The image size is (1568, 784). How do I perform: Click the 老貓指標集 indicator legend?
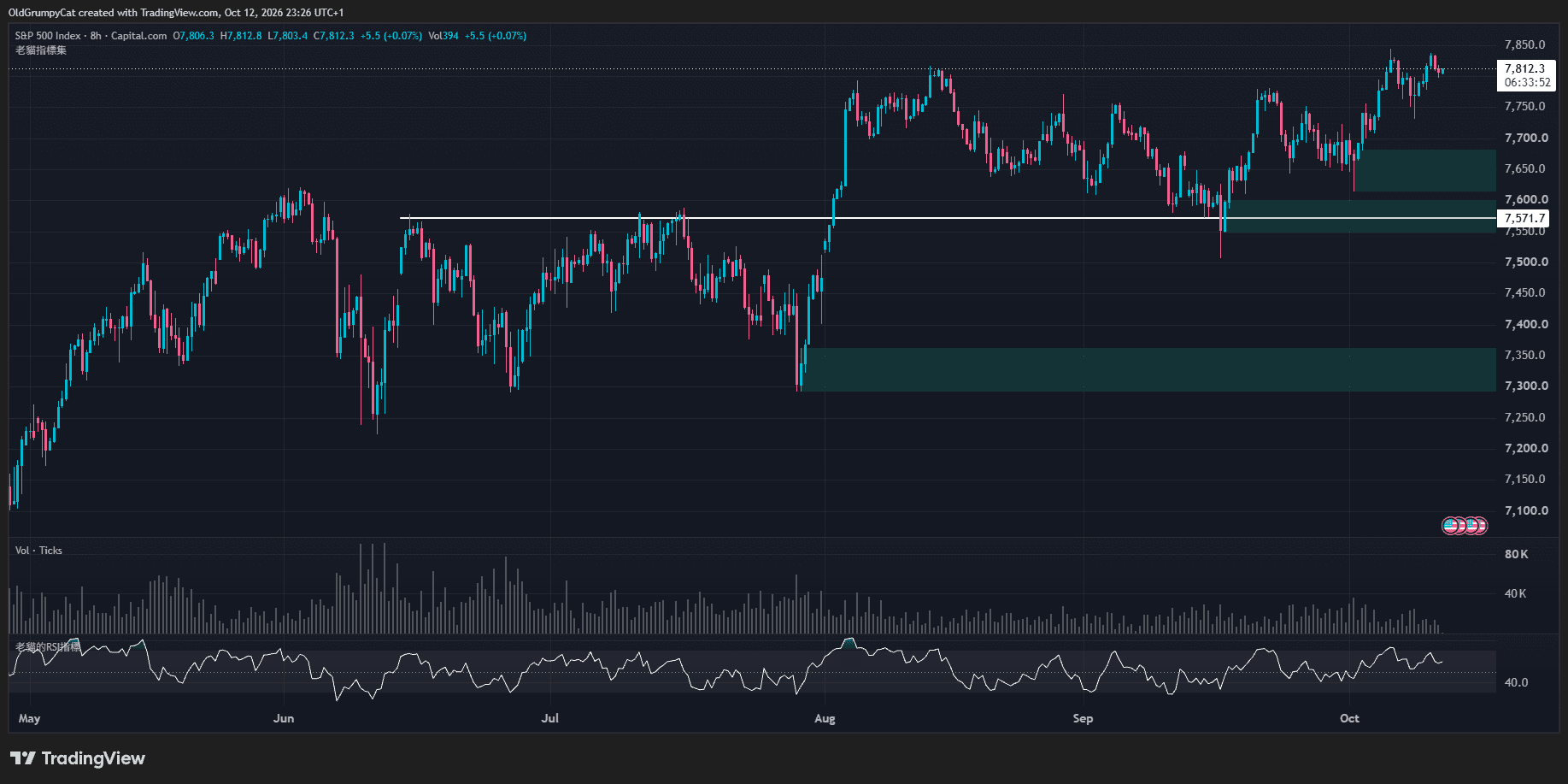tap(41, 50)
